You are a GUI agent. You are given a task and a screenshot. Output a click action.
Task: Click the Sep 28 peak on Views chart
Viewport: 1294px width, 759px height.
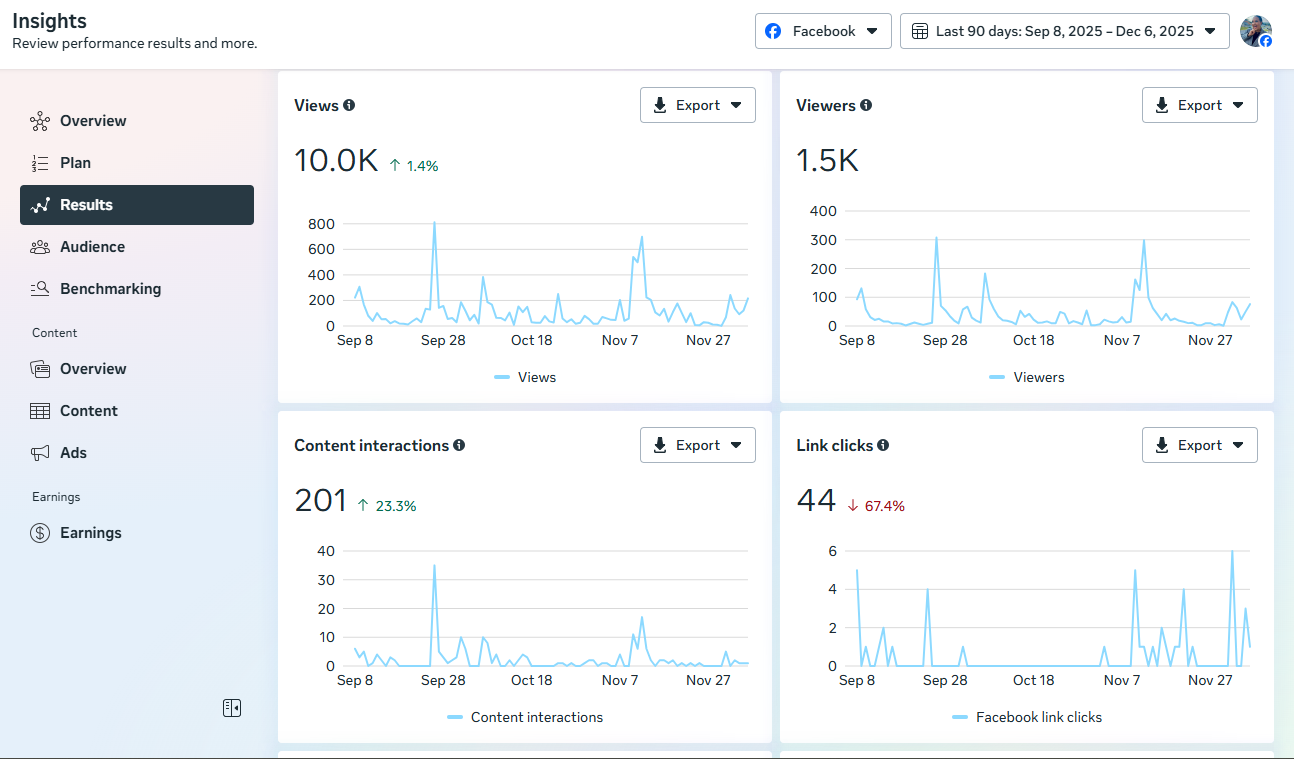(434, 223)
